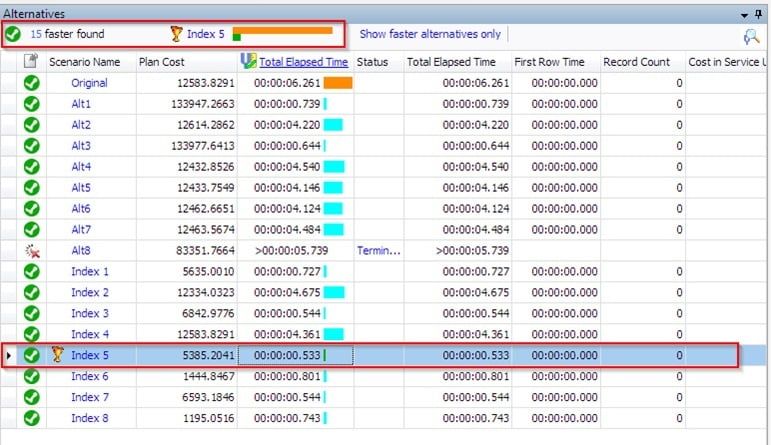Screen dimensions: 771x445
Task: Click the green status icon for Index 4 row
Action: pyautogui.click(x=32, y=334)
